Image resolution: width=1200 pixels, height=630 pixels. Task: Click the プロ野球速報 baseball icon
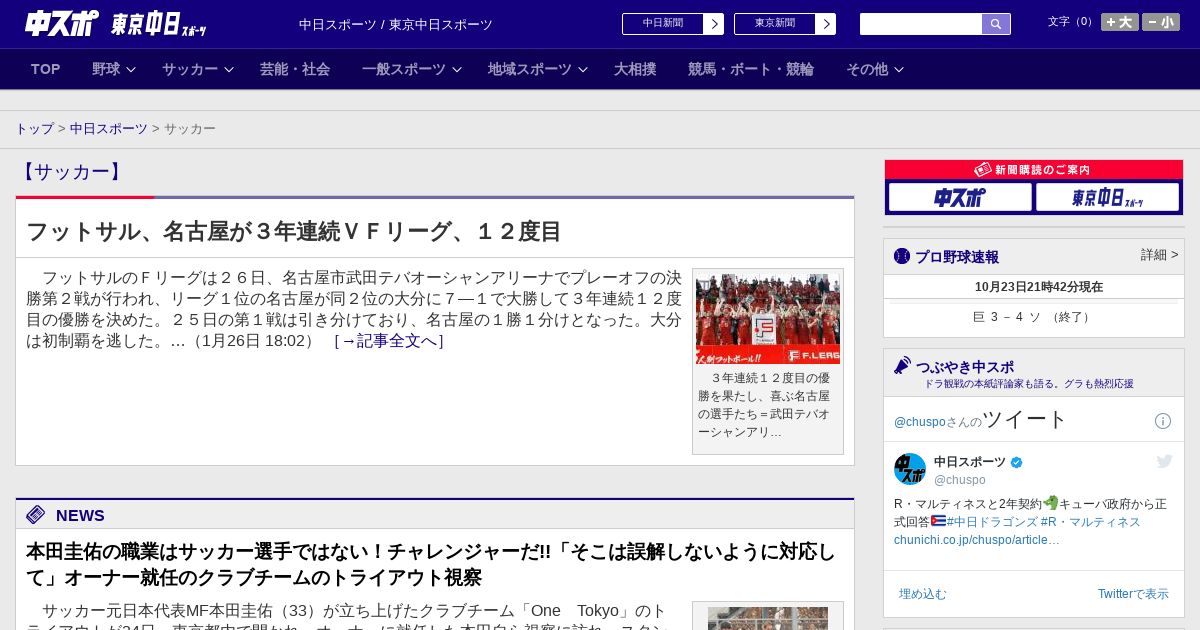[x=902, y=256]
